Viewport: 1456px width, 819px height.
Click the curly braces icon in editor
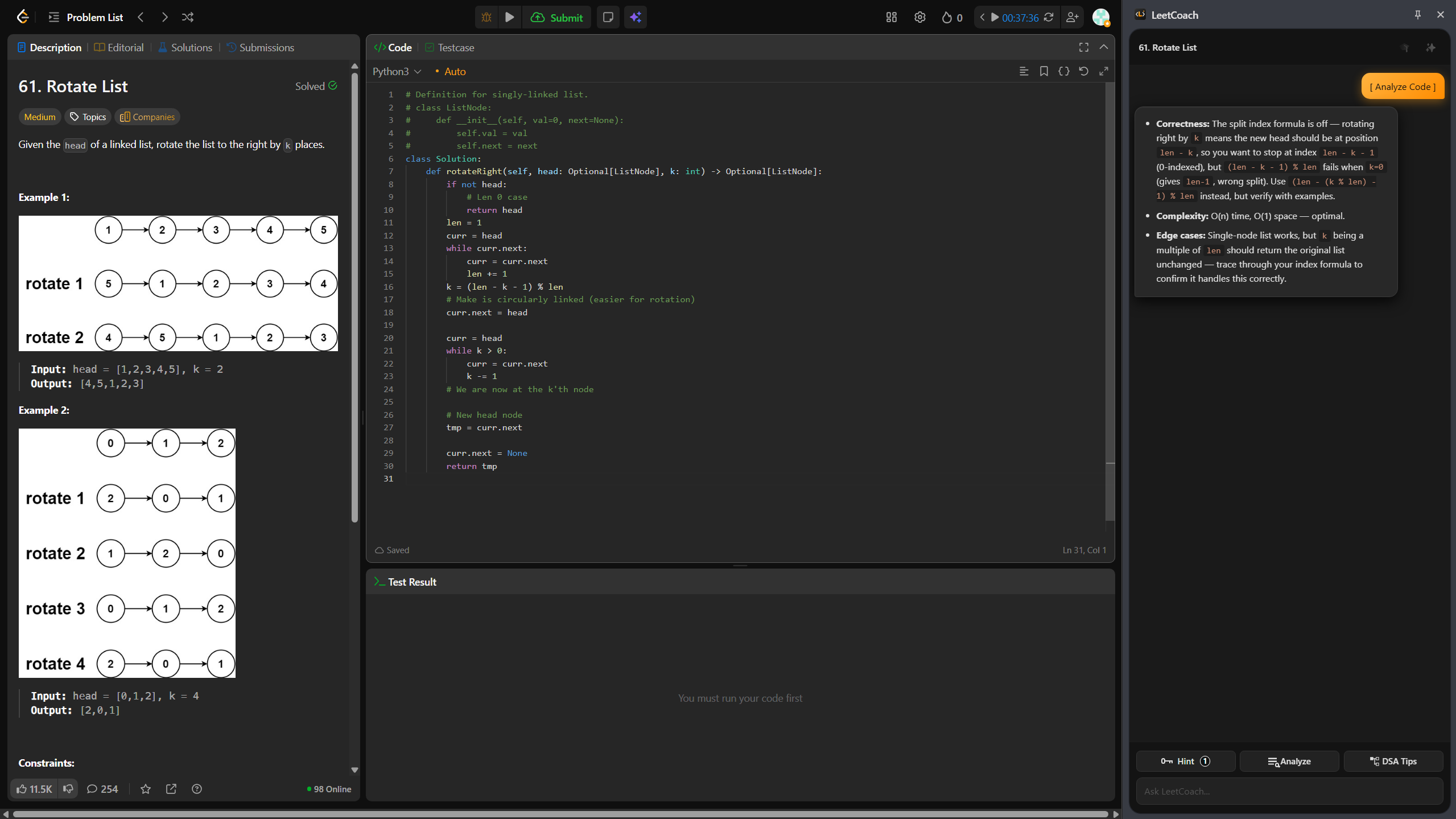point(1063,71)
